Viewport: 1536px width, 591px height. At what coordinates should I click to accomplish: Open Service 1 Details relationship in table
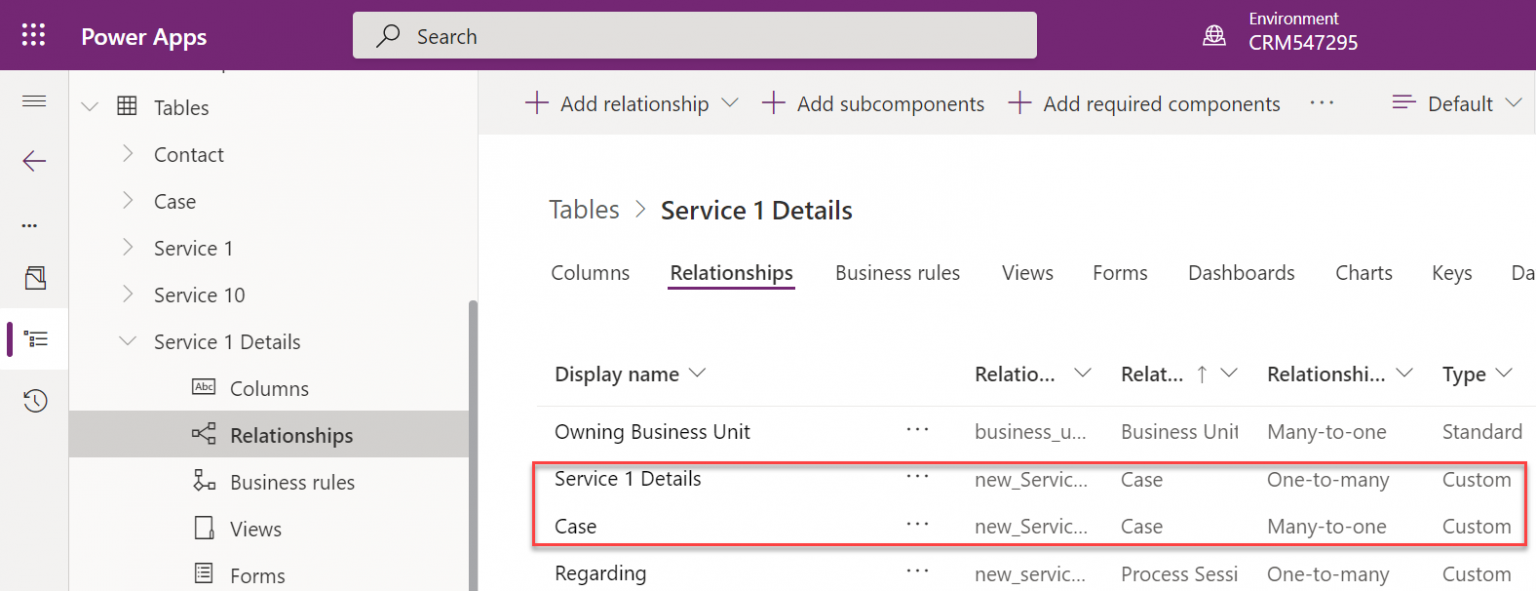coord(628,479)
